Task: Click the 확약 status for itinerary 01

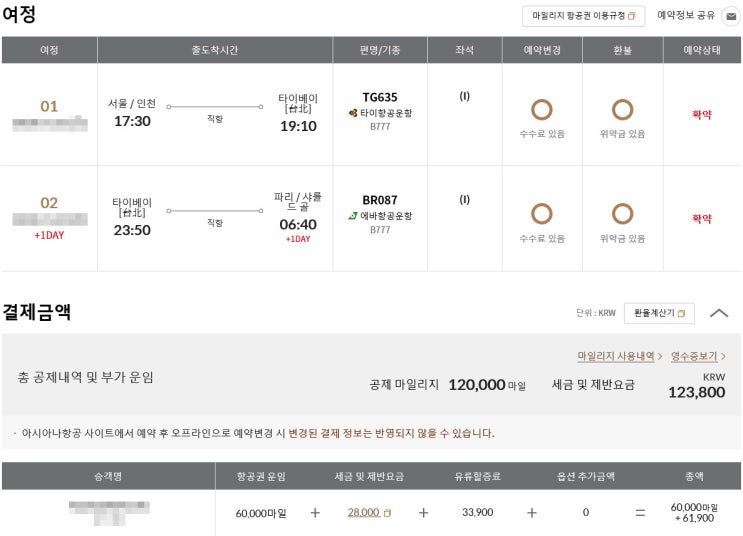Action: (702, 115)
